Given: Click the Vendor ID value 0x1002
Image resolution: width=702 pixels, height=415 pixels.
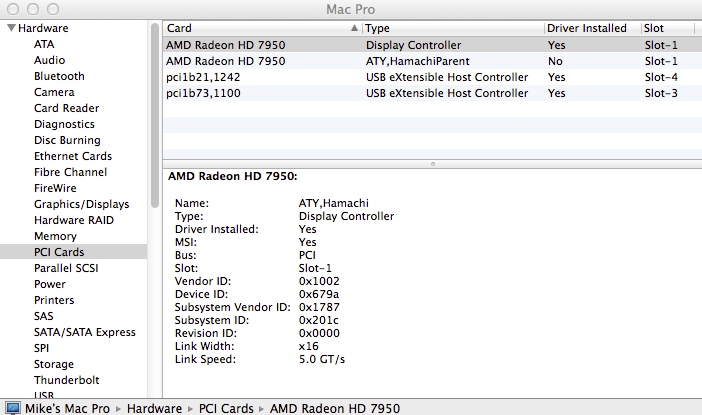Looking at the screenshot, I should (x=319, y=281).
